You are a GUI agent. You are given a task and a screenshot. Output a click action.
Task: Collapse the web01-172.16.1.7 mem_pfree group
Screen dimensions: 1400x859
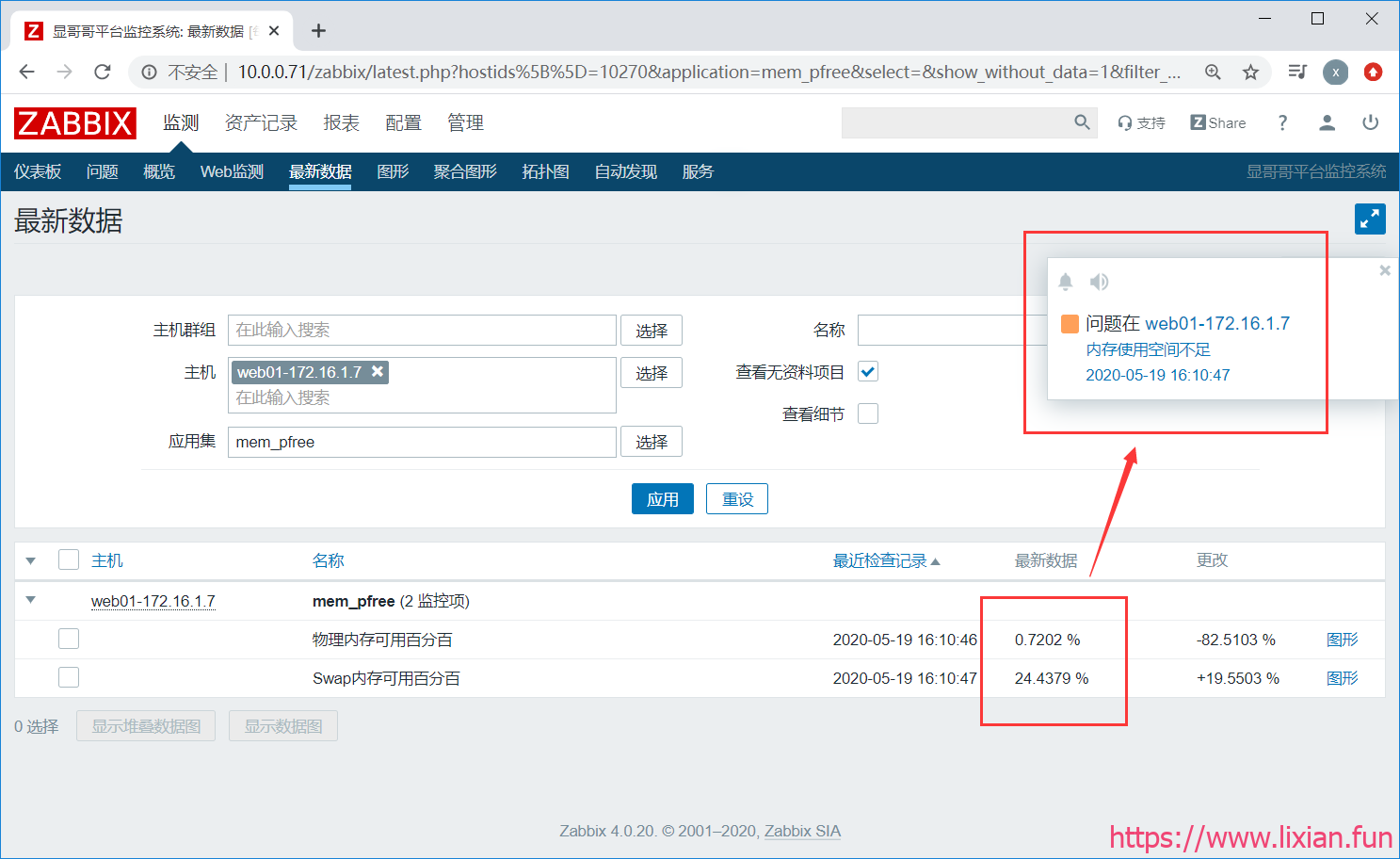30,600
